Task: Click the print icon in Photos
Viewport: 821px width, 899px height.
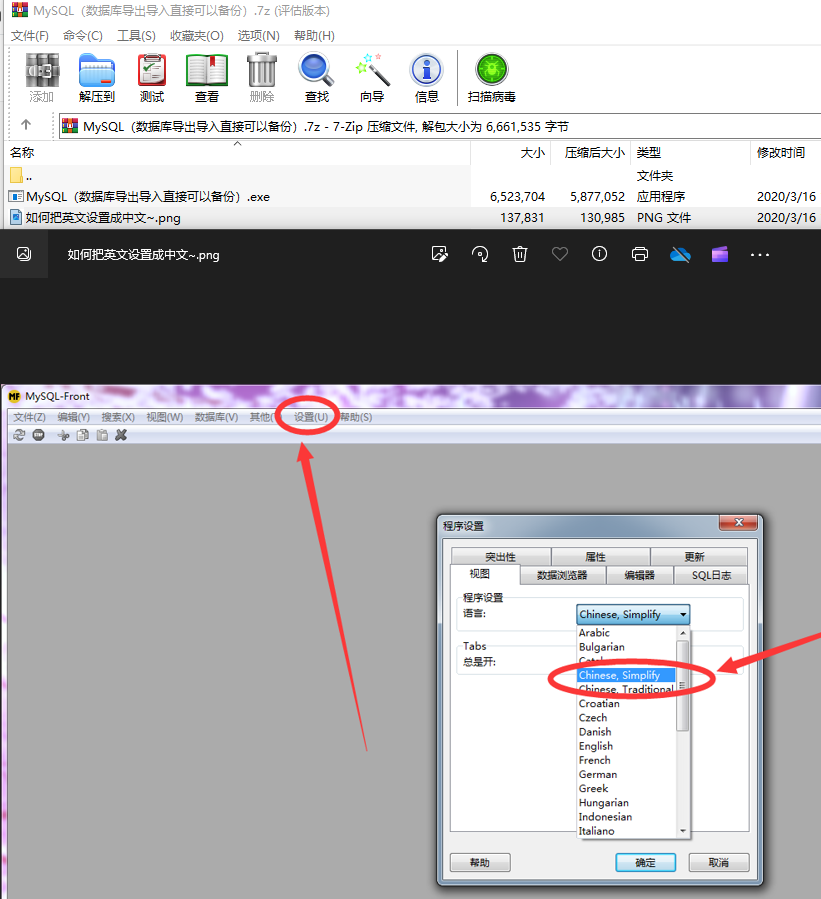Action: point(640,254)
